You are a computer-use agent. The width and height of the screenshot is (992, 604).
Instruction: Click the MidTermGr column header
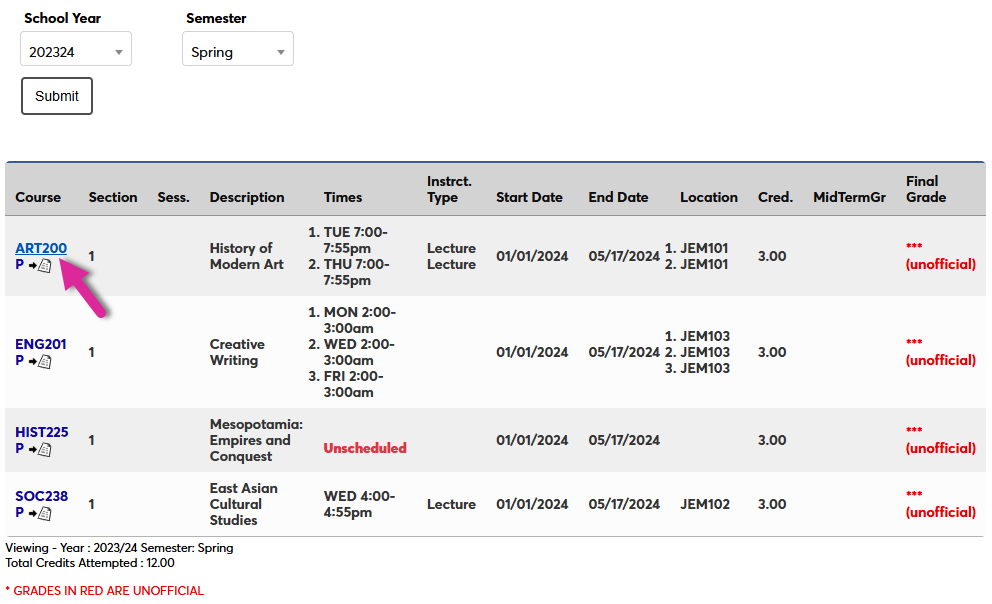(x=849, y=197)
